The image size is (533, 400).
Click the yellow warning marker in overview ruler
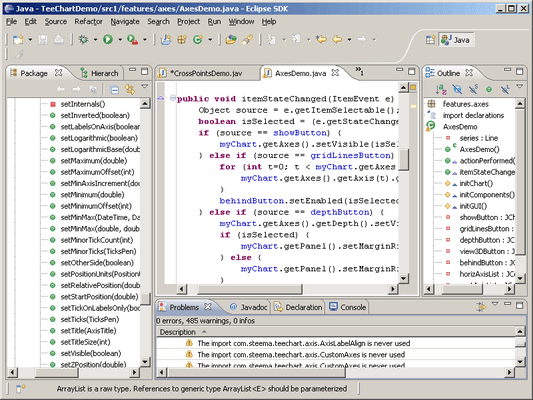click(413, 106)
